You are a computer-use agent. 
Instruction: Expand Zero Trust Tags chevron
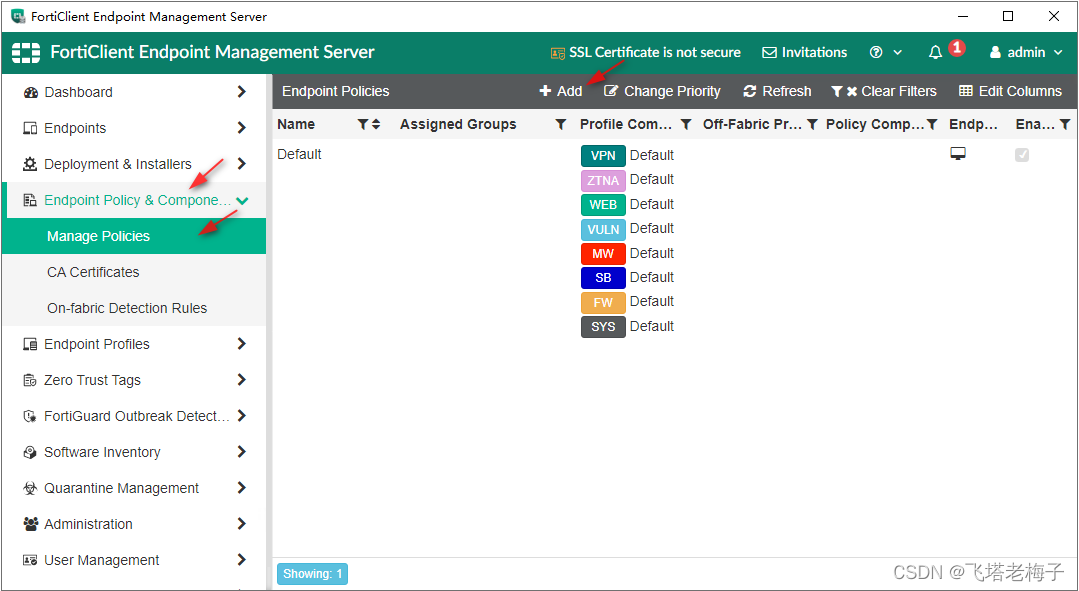[242, 380]
